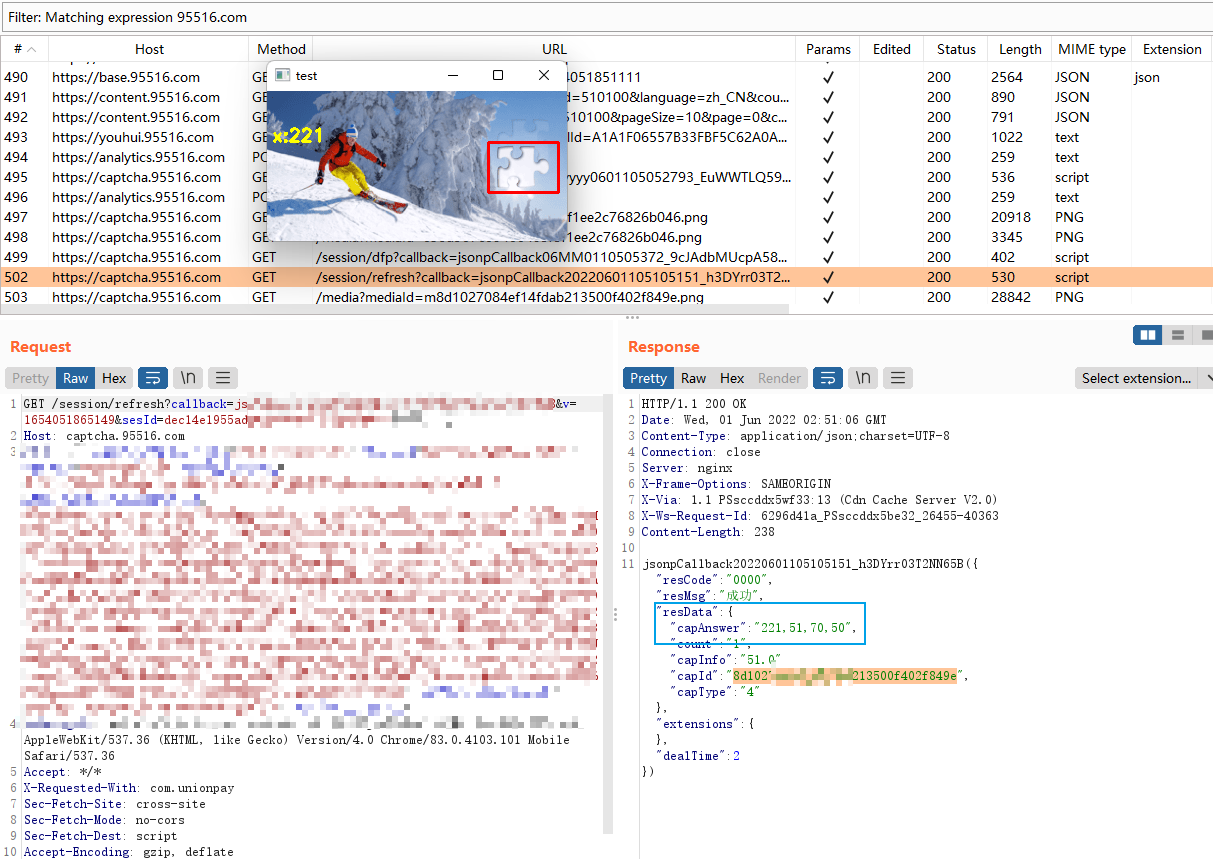This screenshot has height=859, width=1213.
Task: Switch Request view to Hex
Action: coord(114,378)
